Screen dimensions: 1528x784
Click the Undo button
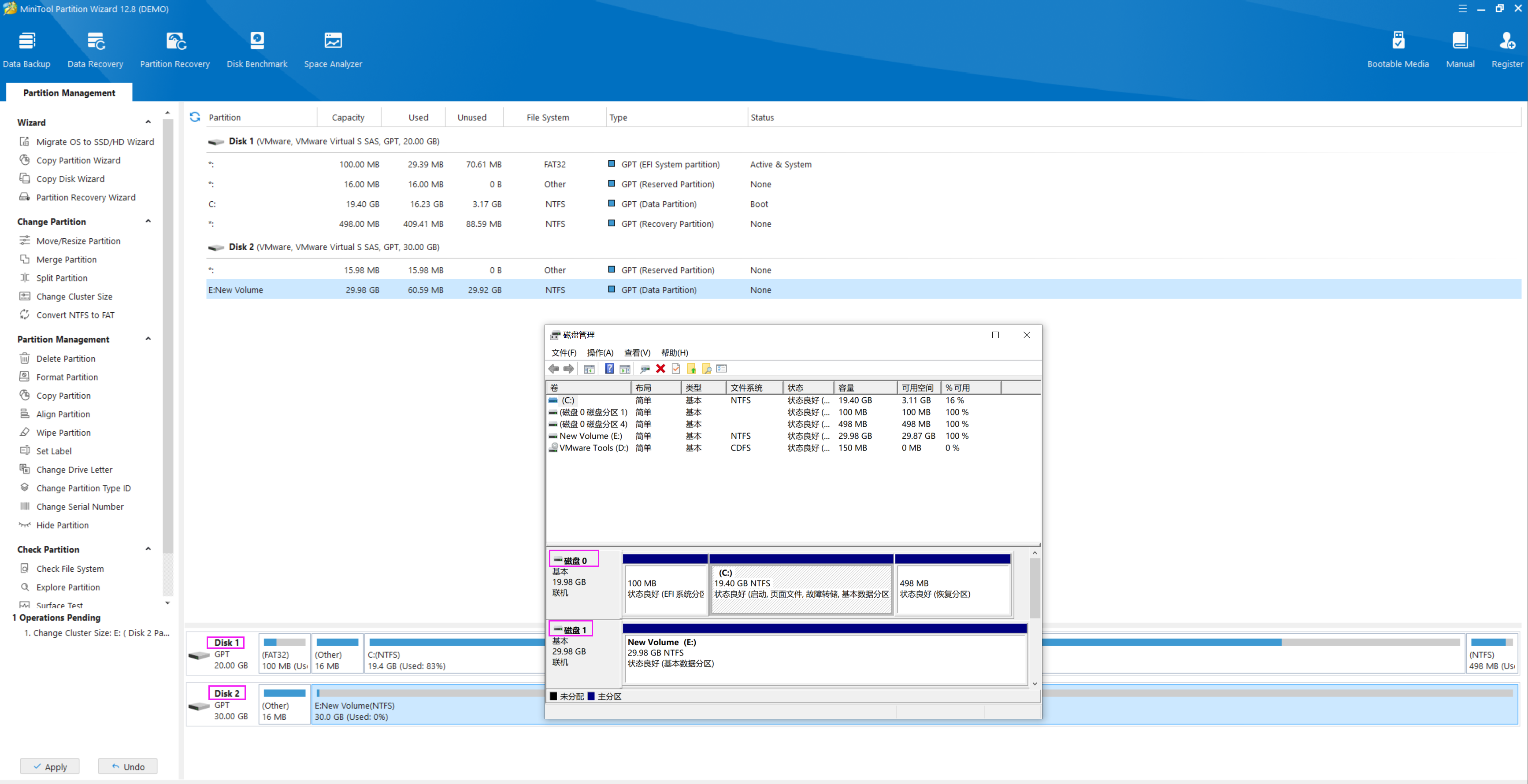pos(127,766)
